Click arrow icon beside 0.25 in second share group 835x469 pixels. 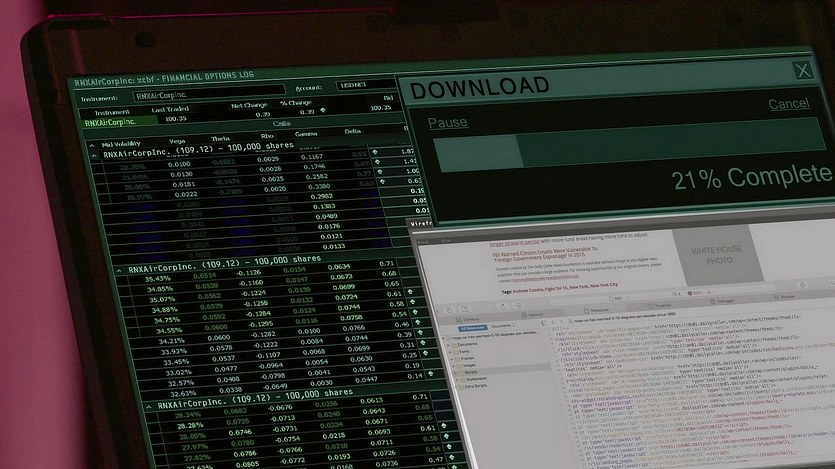[426, 353]
